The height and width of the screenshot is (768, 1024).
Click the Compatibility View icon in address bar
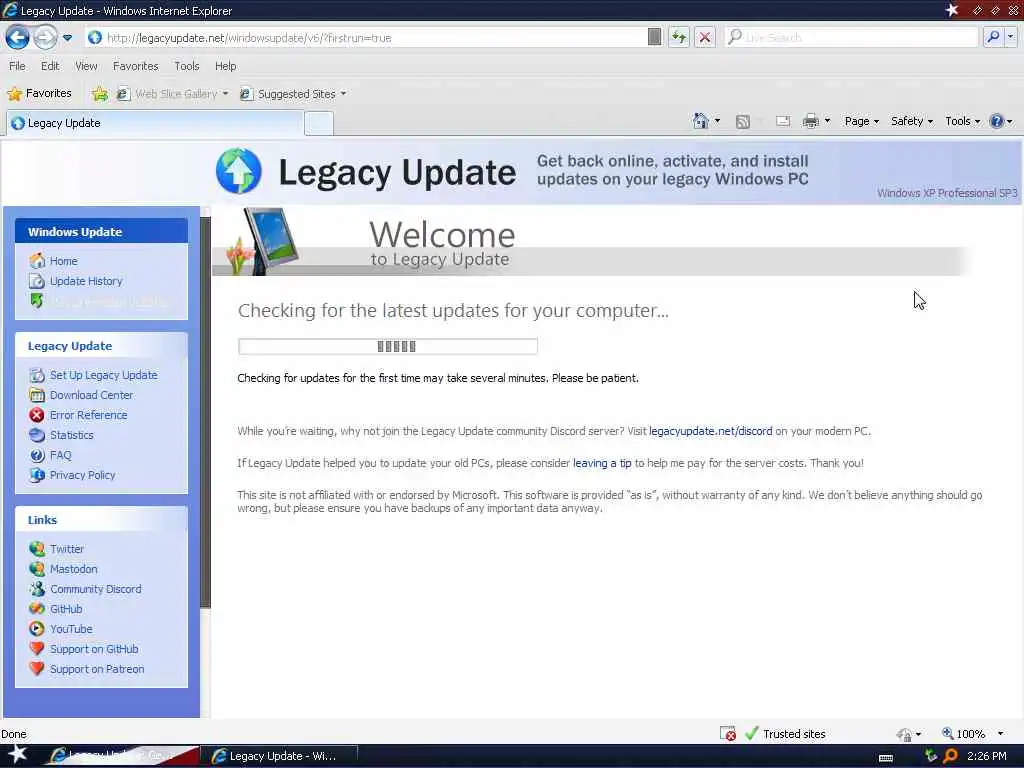coord(654,37)
